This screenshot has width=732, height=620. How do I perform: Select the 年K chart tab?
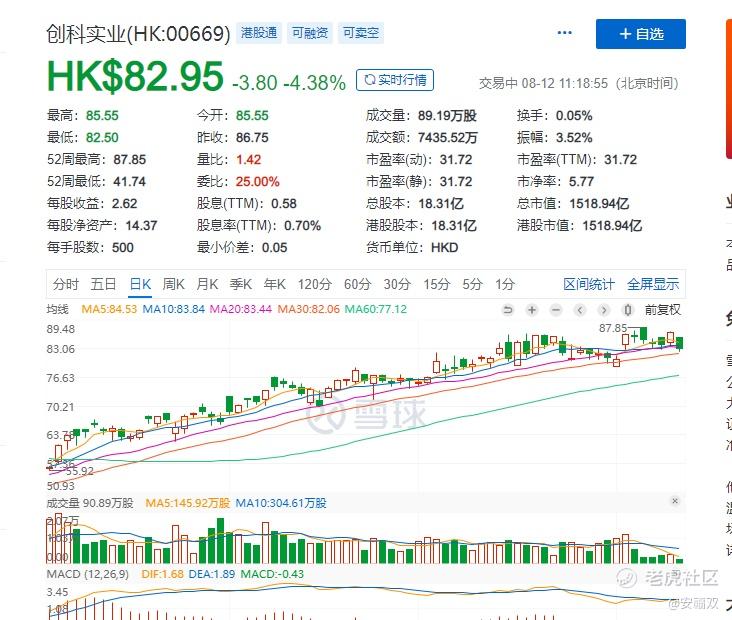tap(274, 284)
